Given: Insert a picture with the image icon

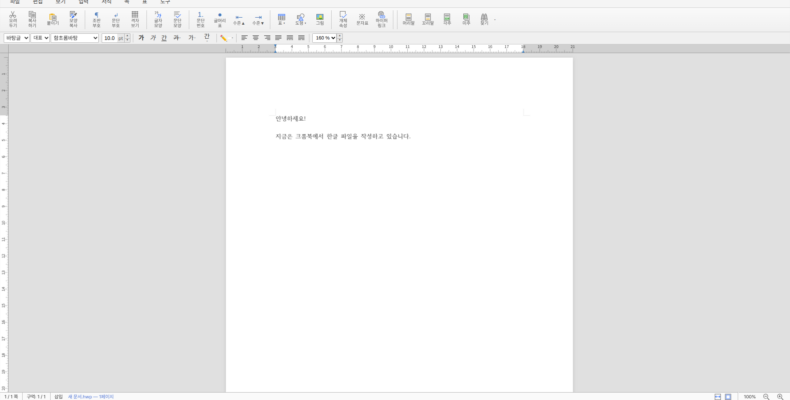Looking at the screenshot, I should pos(320,18).
